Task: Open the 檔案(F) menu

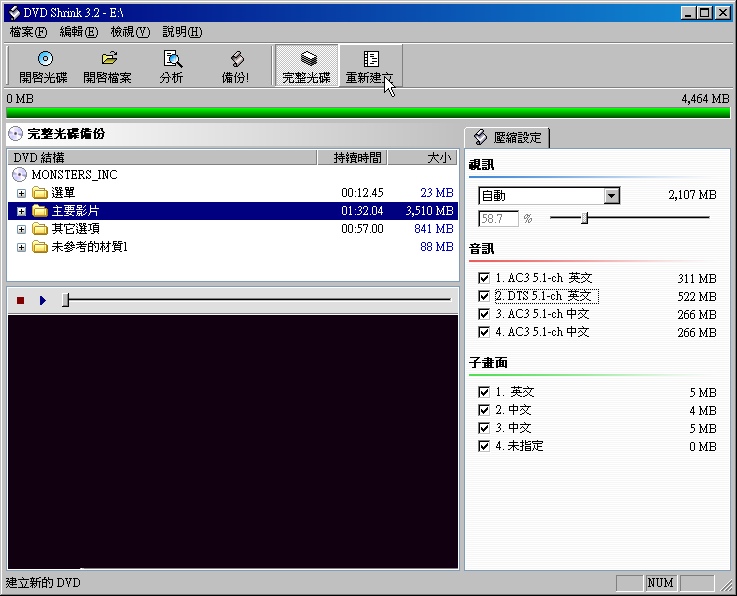Action: point(28,32)
